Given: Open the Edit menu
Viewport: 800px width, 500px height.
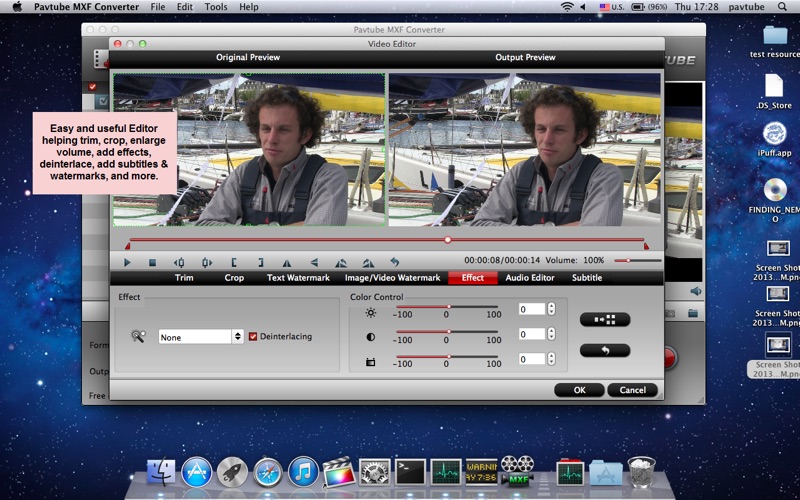Looking at the screenshot, I should pyautogui.click(x=185, y=7).
